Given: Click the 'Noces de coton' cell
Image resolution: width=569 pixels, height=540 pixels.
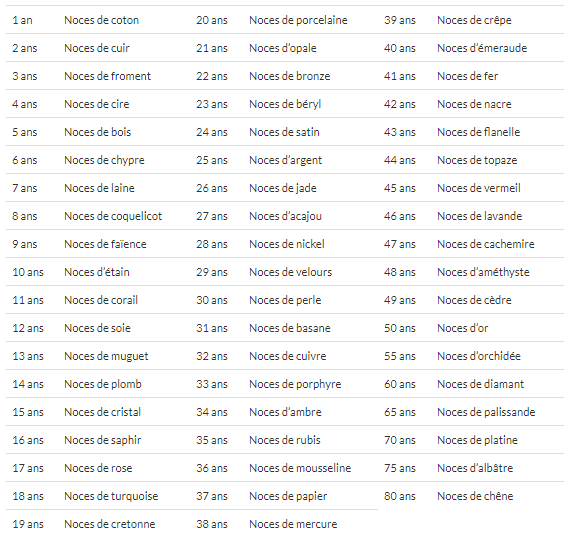Looking at the screenshot, I should click(101, 20).
